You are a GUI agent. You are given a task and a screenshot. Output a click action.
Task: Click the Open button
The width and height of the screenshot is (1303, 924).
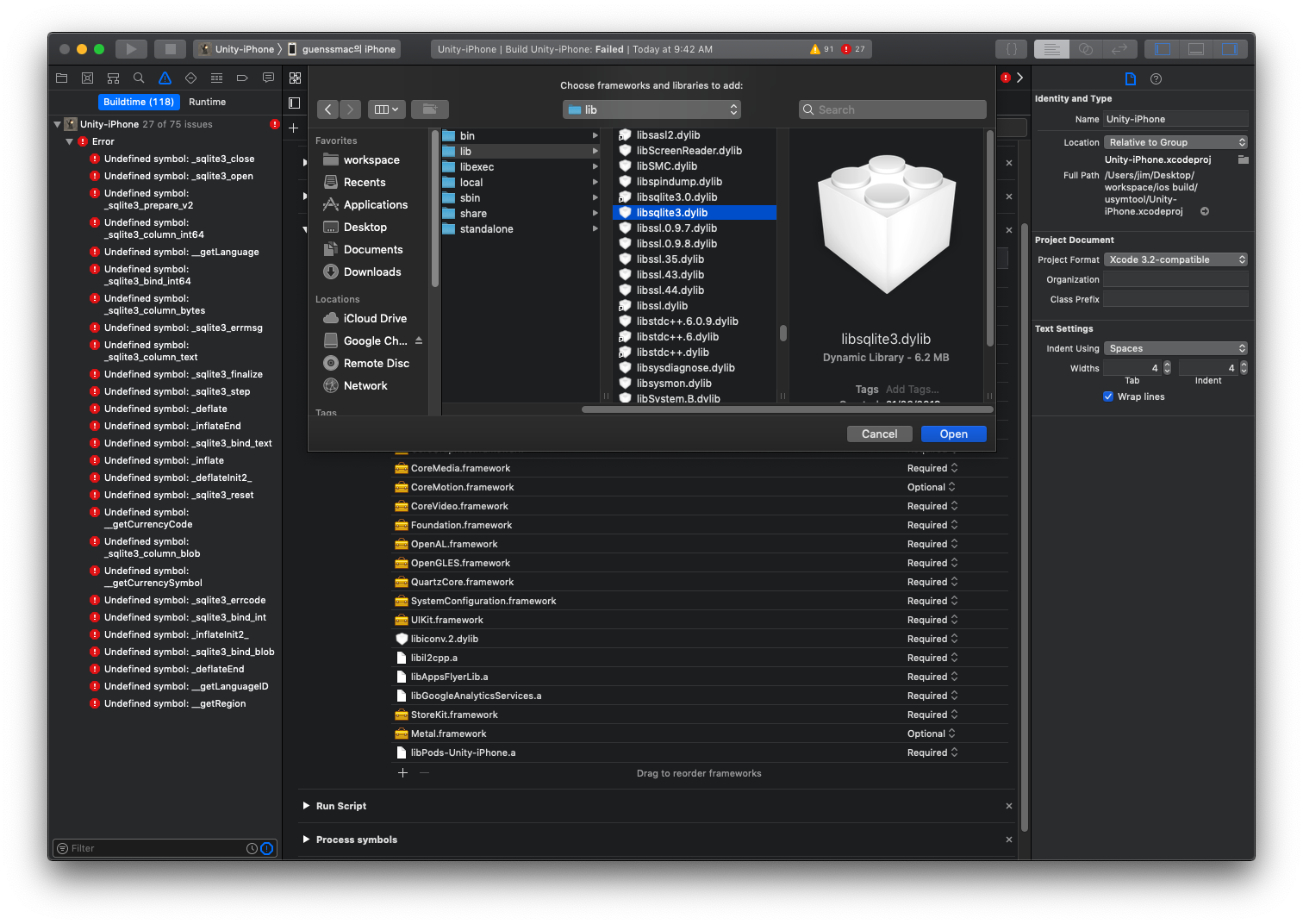click(953, 434)
